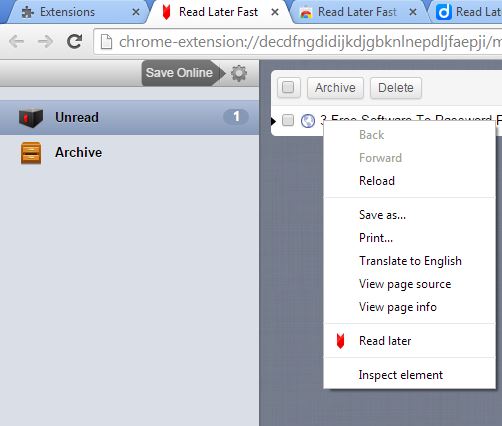Switch to the Extensions tab
The width and height of the screenshot is (502, 426).
pyautogui.click(x=78, y=12)
